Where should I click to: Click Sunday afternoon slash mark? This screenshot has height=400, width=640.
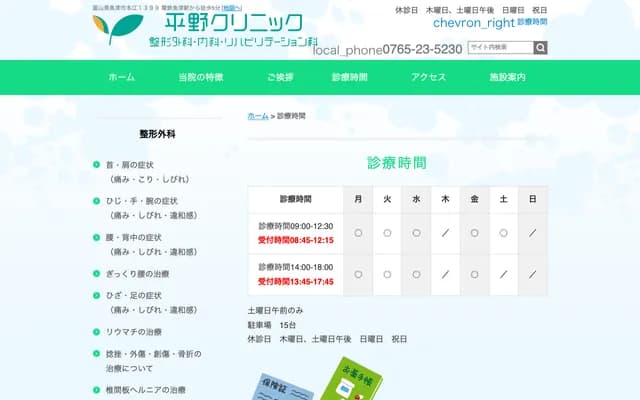533,275
